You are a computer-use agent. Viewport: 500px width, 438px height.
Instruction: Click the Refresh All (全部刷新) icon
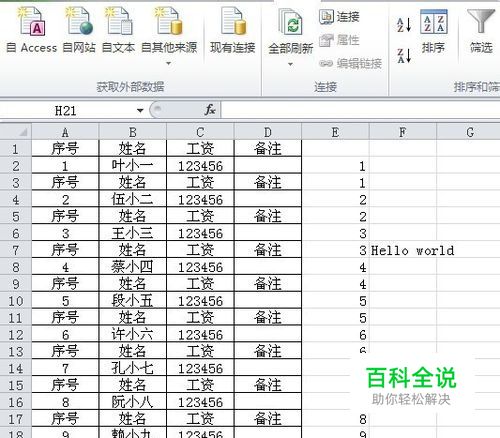click(x=290, y=22)
